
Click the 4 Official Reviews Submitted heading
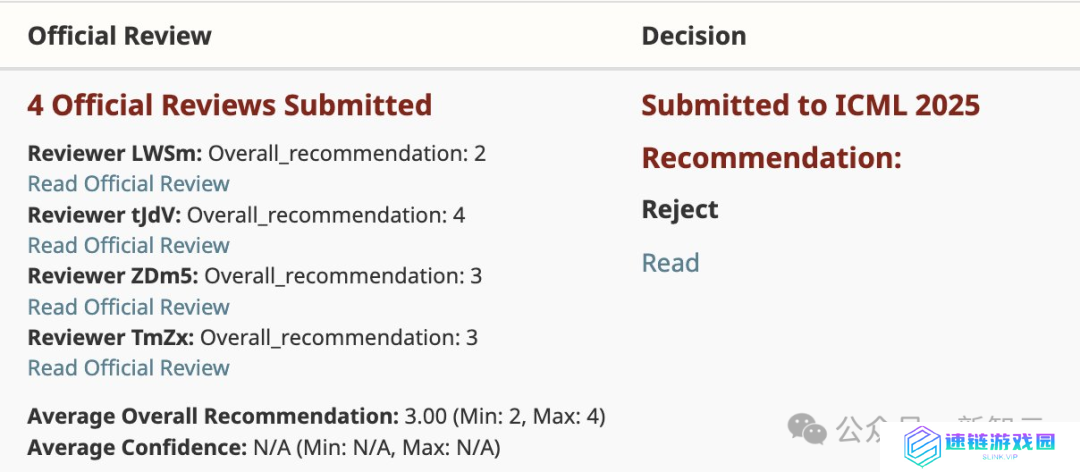[229, 105]
